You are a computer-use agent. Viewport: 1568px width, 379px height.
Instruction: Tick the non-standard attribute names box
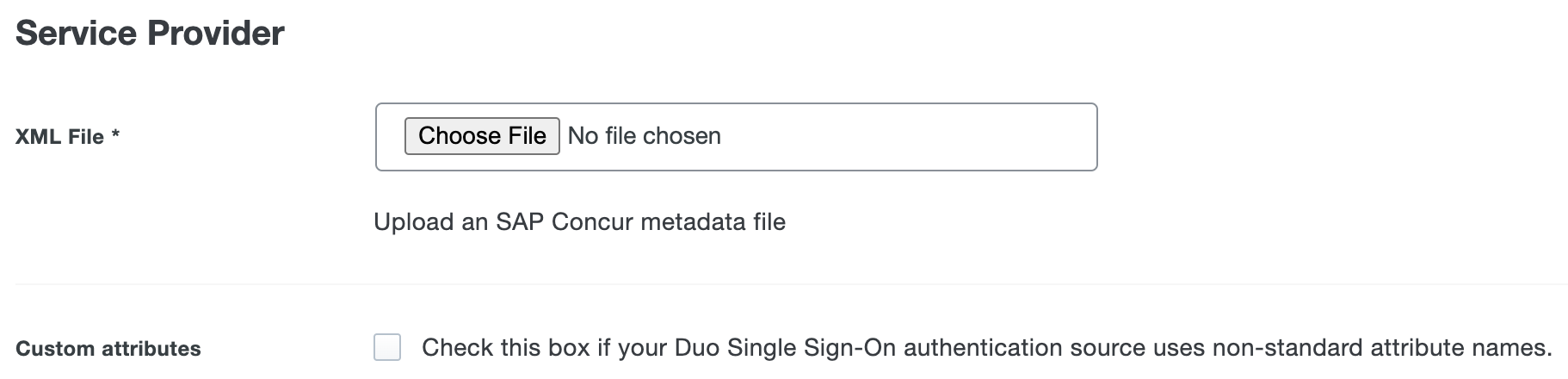387,347
